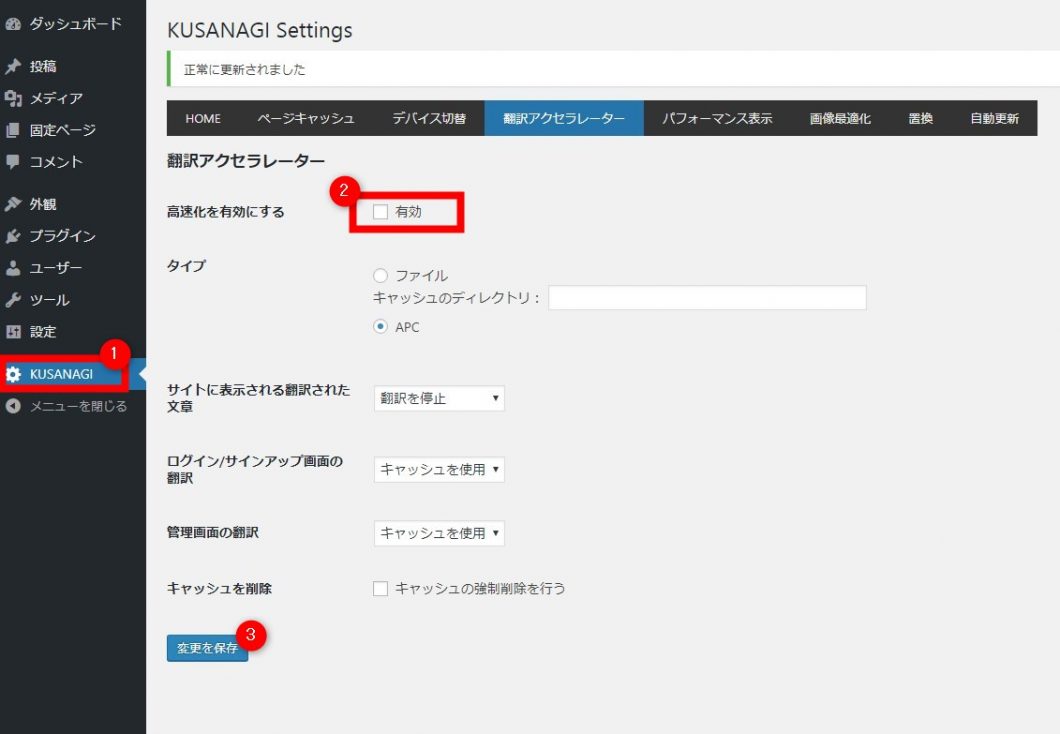
Task: Click the サイトに表示される翻訳された文章 label
Action: coord(258,398)
